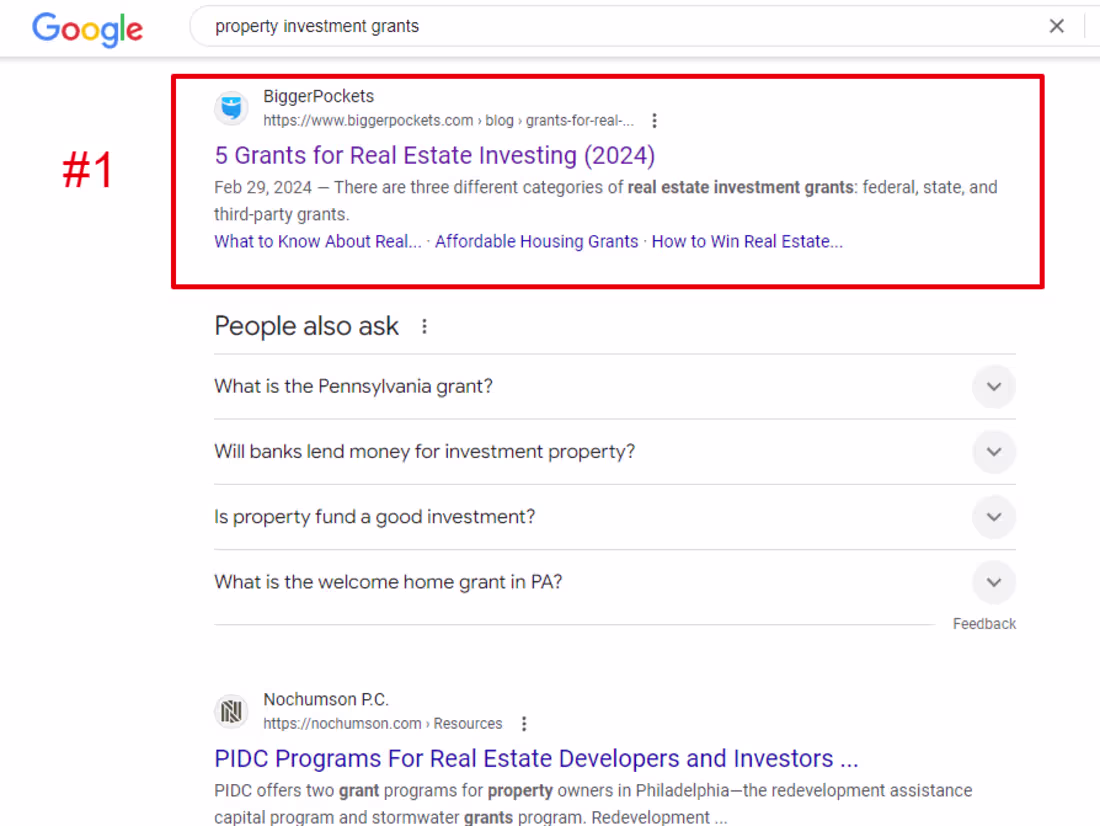Expand the property fund question
The width and height of the screenshot is (1100, 826).
coord(993,517)
